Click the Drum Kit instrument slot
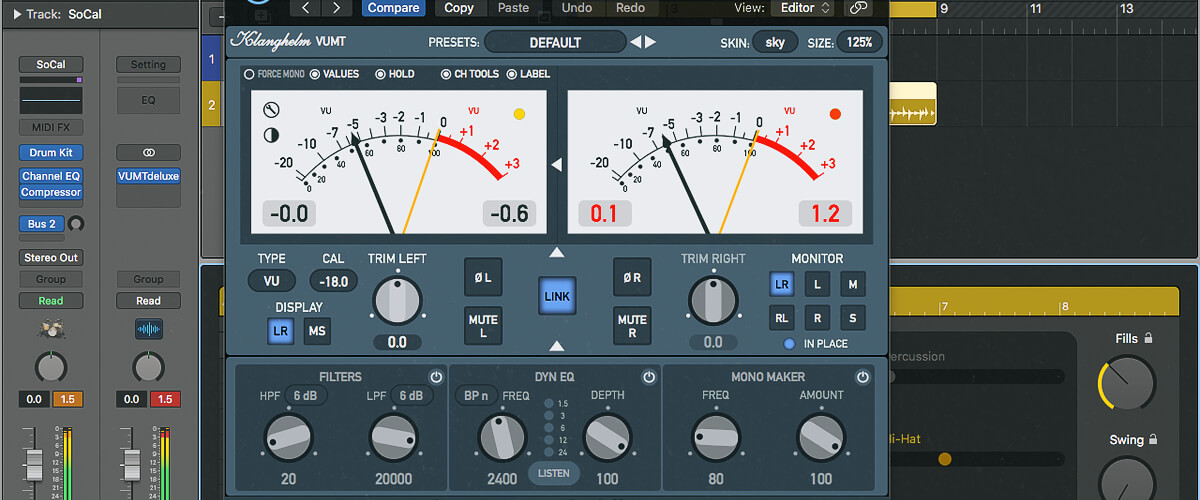This screenshot has height=500, width=1200. click(50, 153)
